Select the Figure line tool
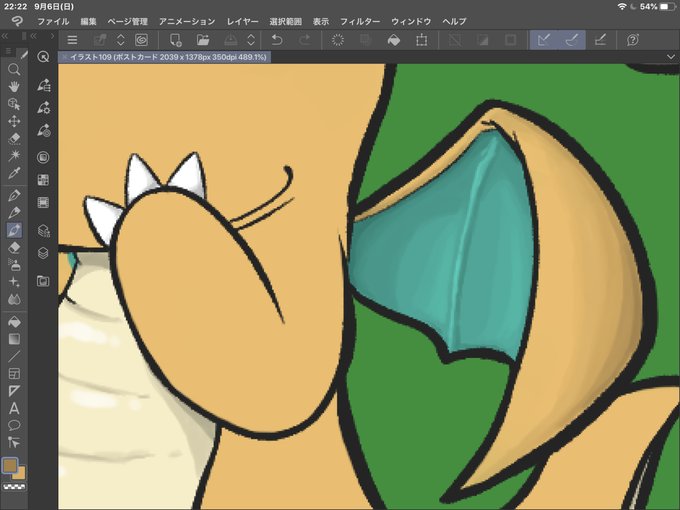The image size is (680, 510). [x=14, y=356]
